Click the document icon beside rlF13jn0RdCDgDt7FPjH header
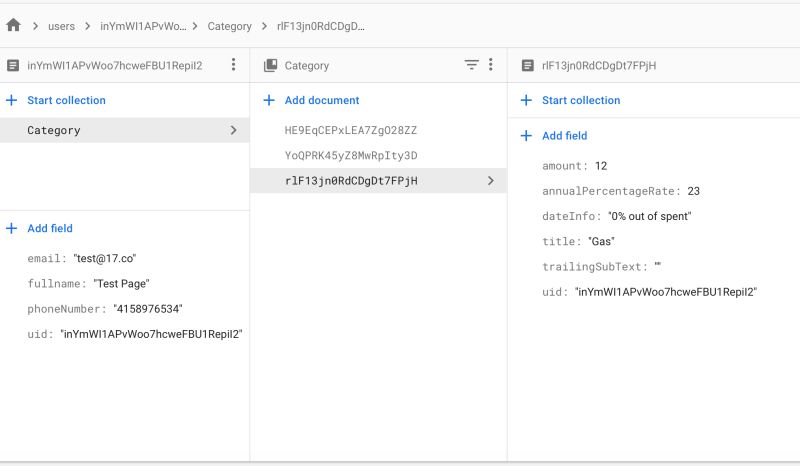 pos(527,66)
